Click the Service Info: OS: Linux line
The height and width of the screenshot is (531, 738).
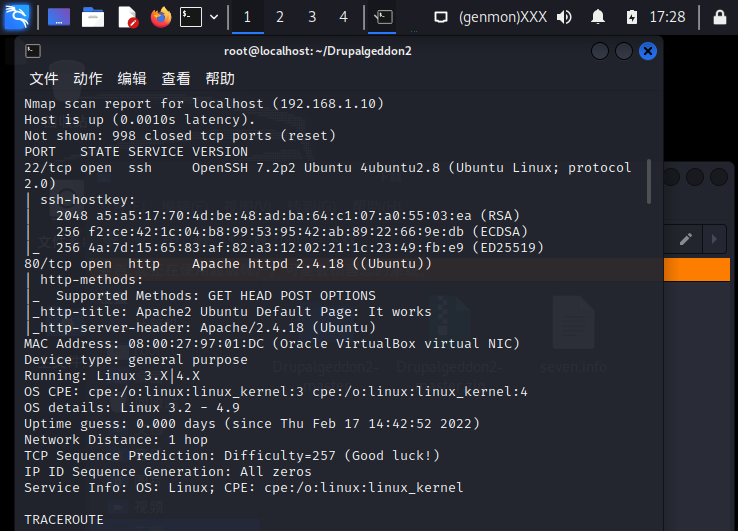pos(244,488)
